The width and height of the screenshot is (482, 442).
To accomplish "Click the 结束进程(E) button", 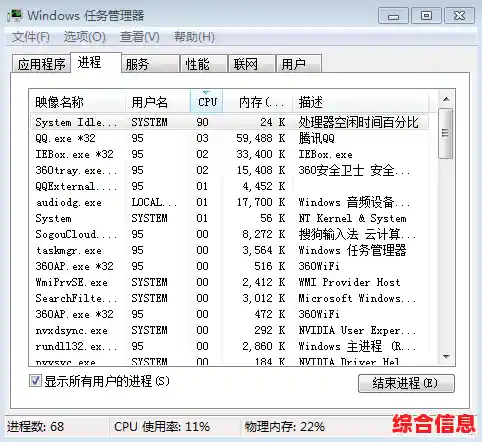I will click(x=406, y=383).
